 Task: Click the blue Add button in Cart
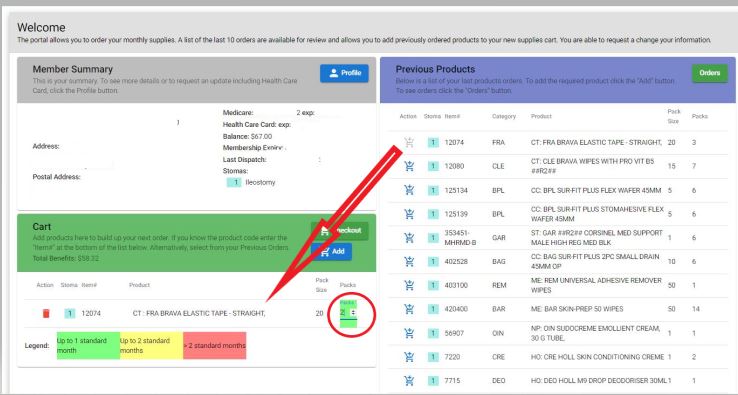(331, 251)
